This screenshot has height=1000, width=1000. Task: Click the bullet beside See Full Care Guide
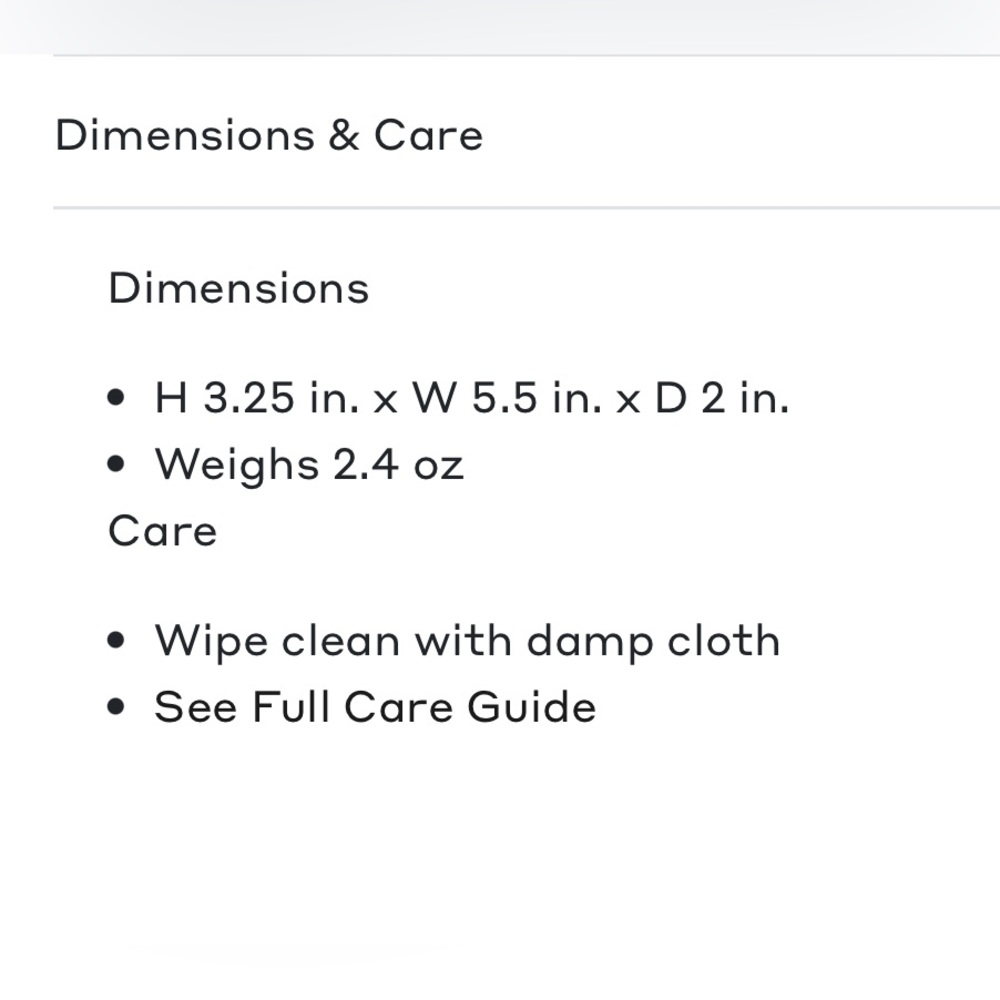click(x=116, y=706)
